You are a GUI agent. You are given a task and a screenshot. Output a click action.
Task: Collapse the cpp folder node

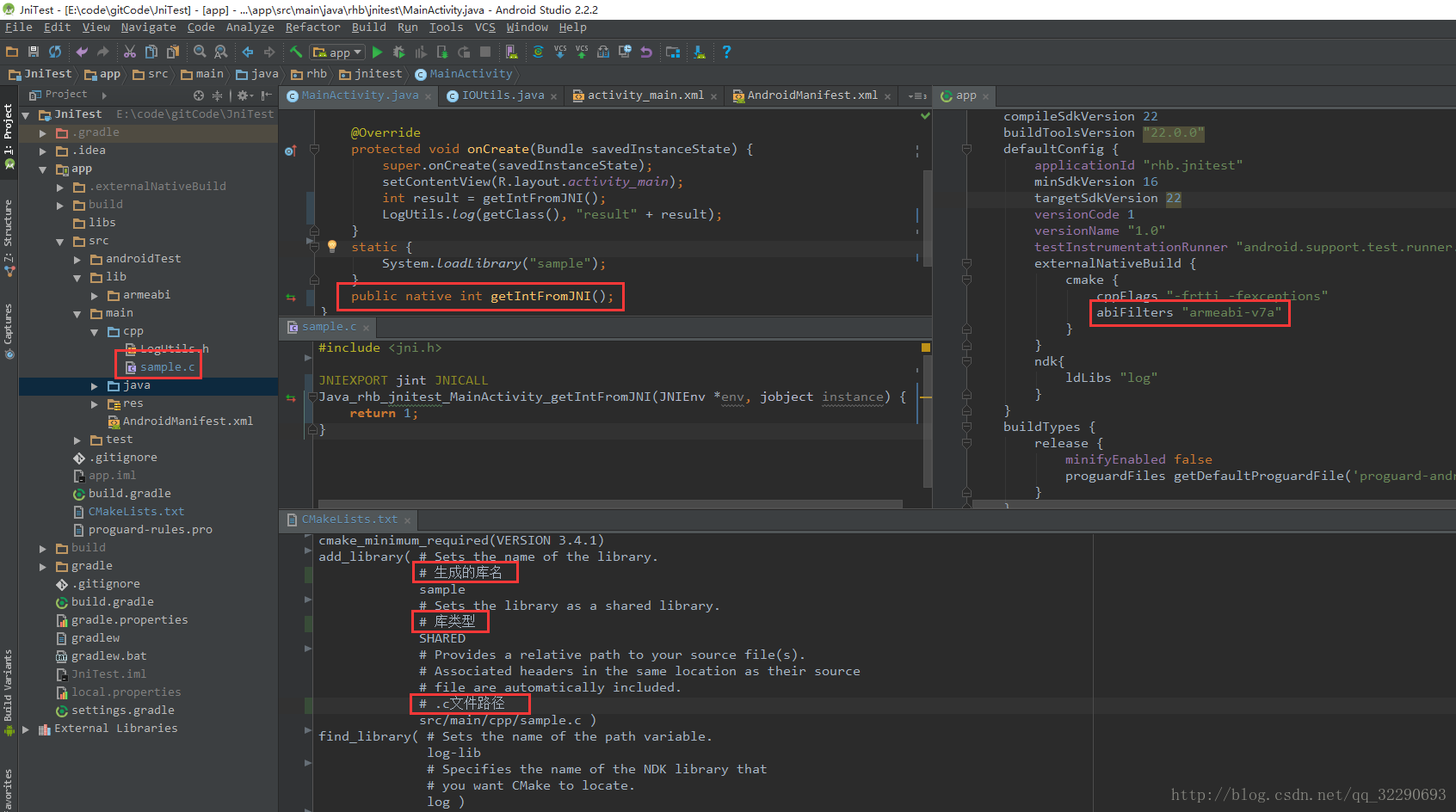click(x=95, y=331)
